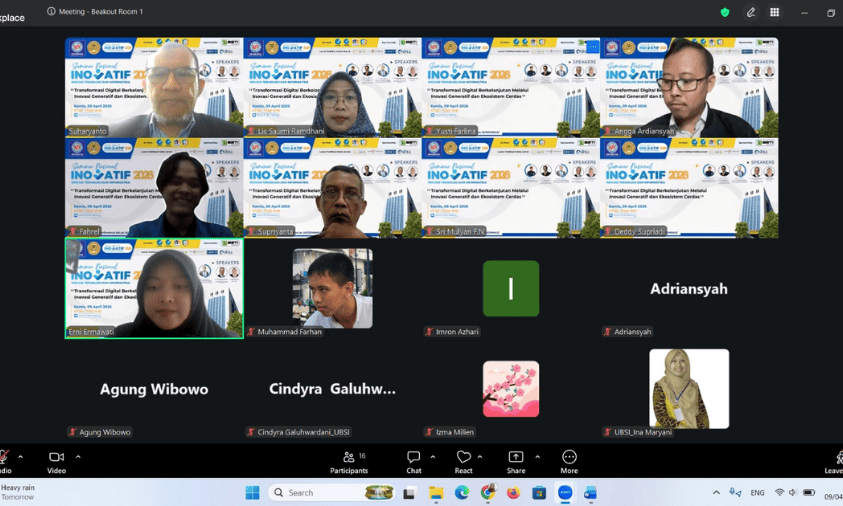The width and height of the screenshot is (843, 506).
Task: Click the Leave meeting button
Action: click(x=832, y=459)
